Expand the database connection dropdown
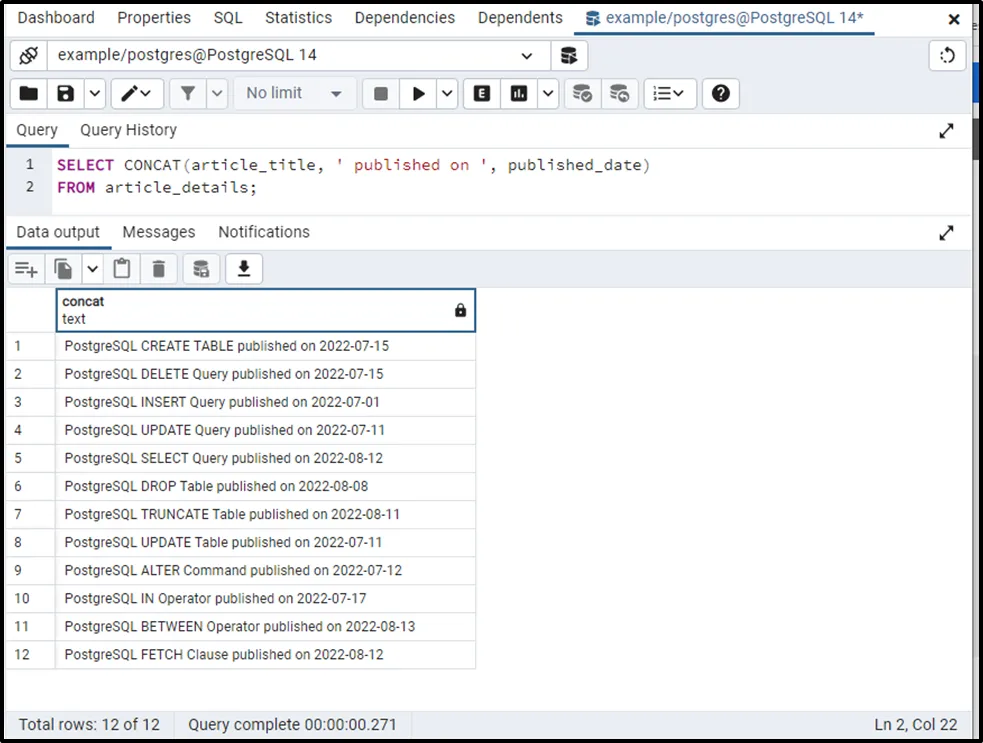The image size is (983, 743). (527, 55)
